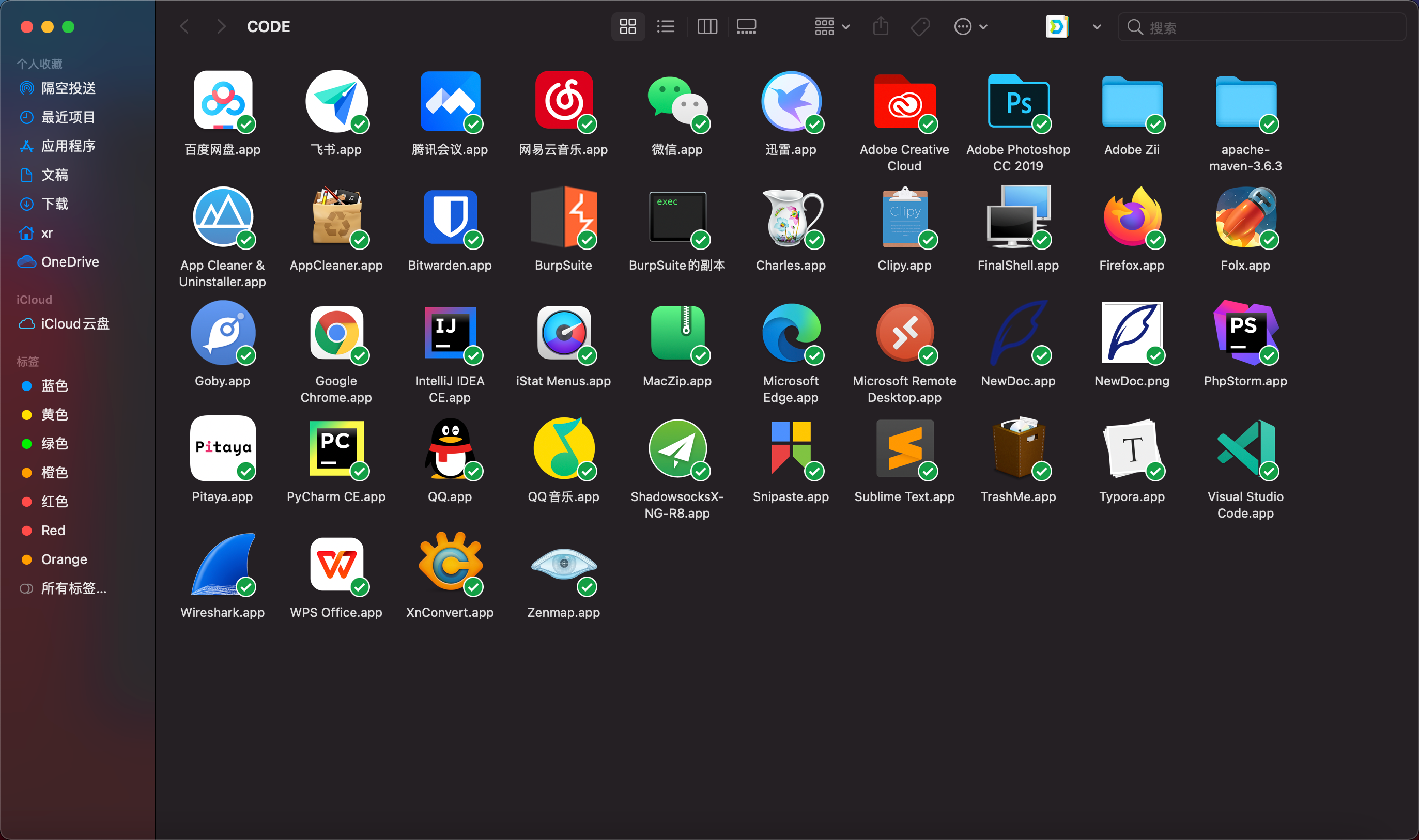Click the PhpStorm.app icon

[x=1246, y=333]
